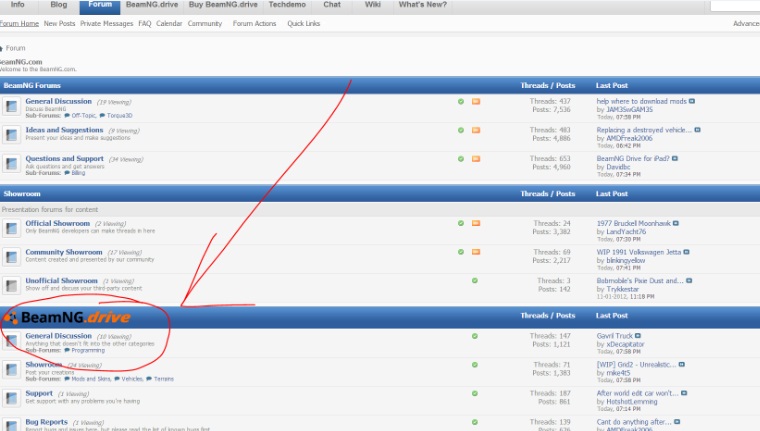Viewport: 760px width, 431px height.
Task: Open the Bug Reports forum
Action: (46, 421)
